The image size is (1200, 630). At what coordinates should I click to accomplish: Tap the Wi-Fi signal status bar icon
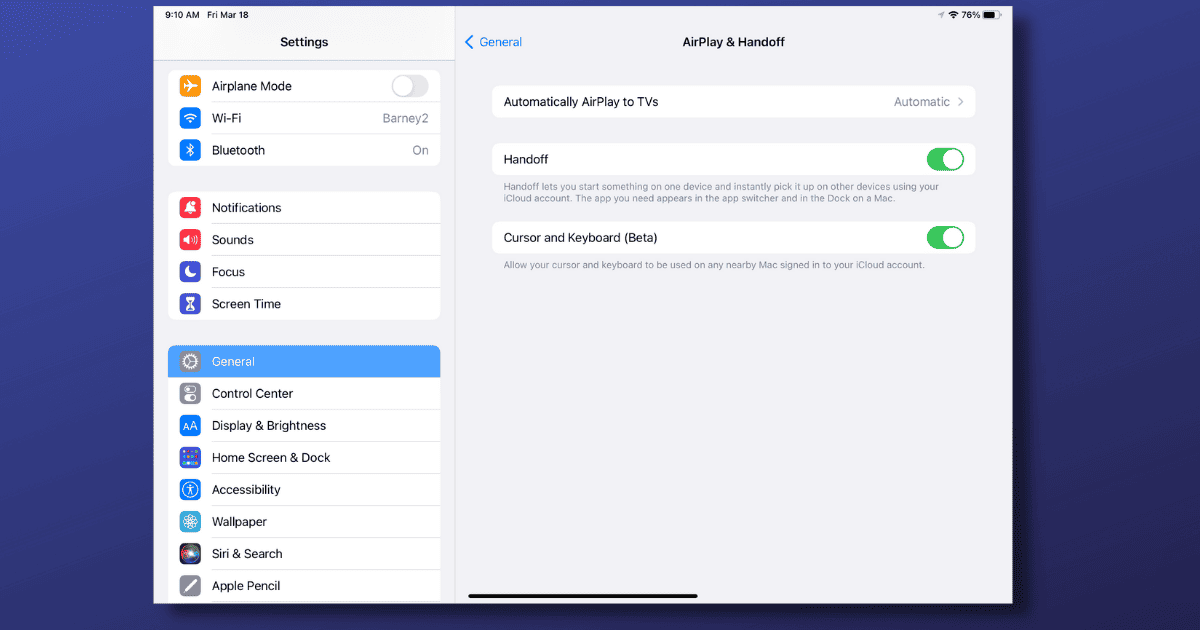953,15
